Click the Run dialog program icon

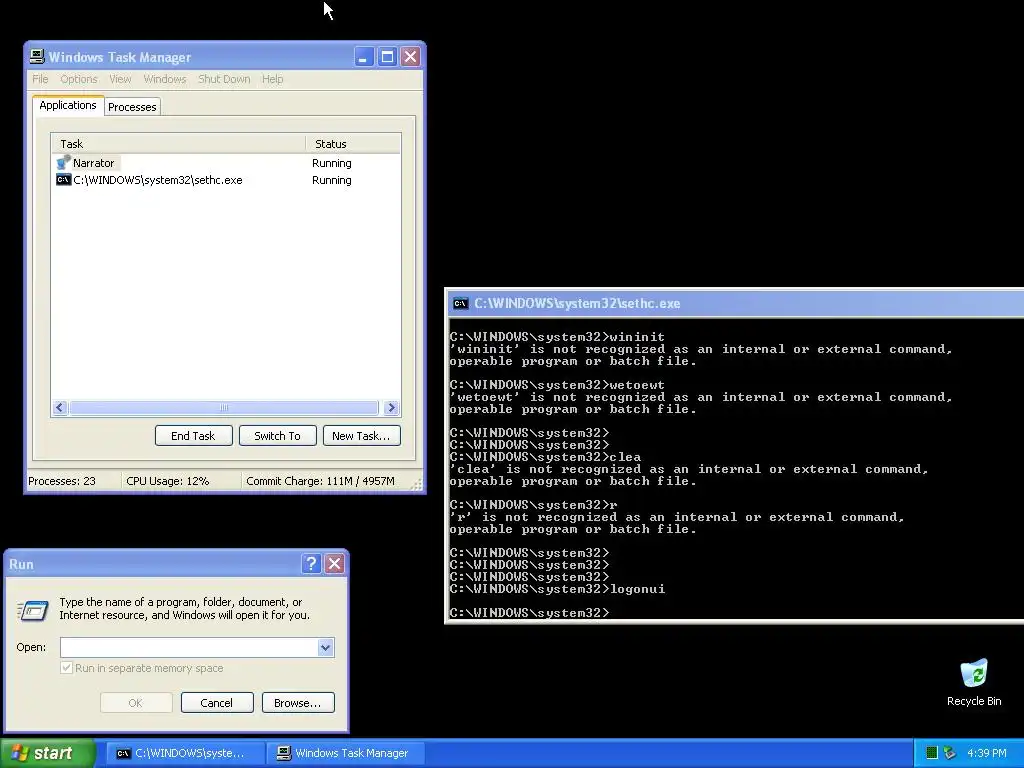(x=33, y=611)
